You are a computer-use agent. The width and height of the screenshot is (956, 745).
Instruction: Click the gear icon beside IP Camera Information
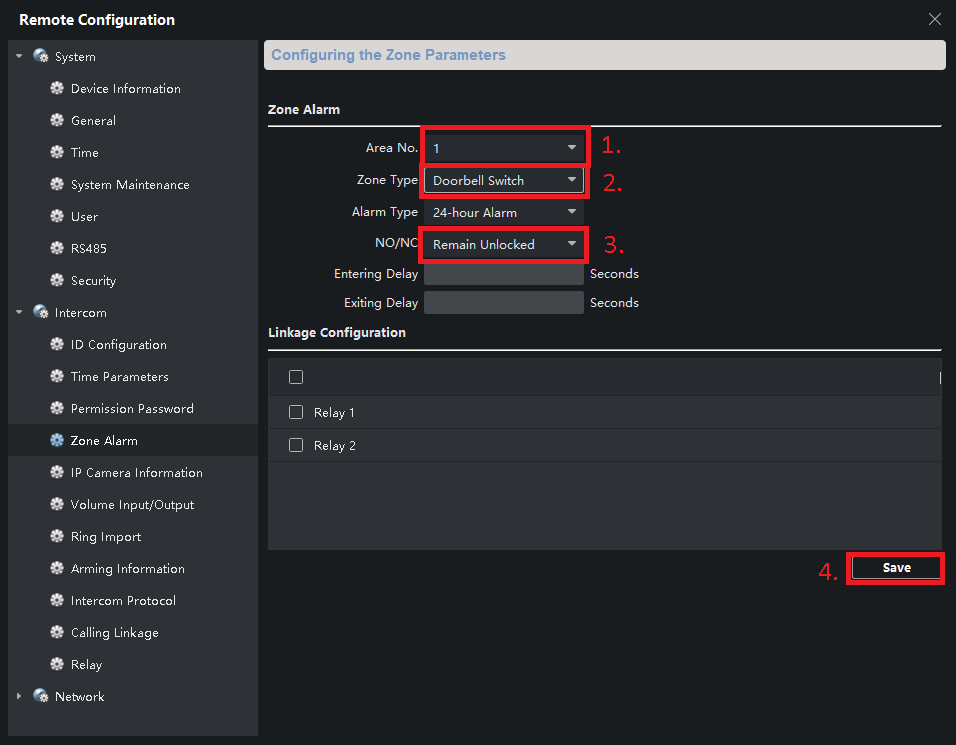pyautogui.click(x=57, y=473)
